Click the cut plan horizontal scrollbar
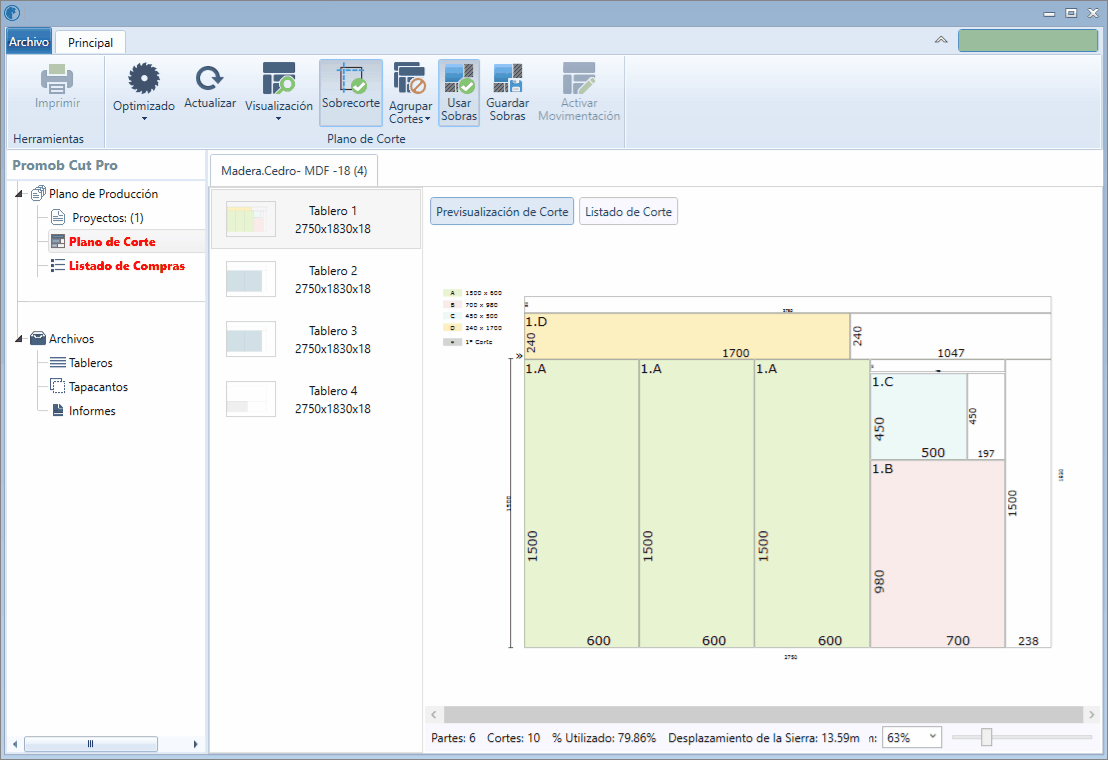 pos(762,714)
